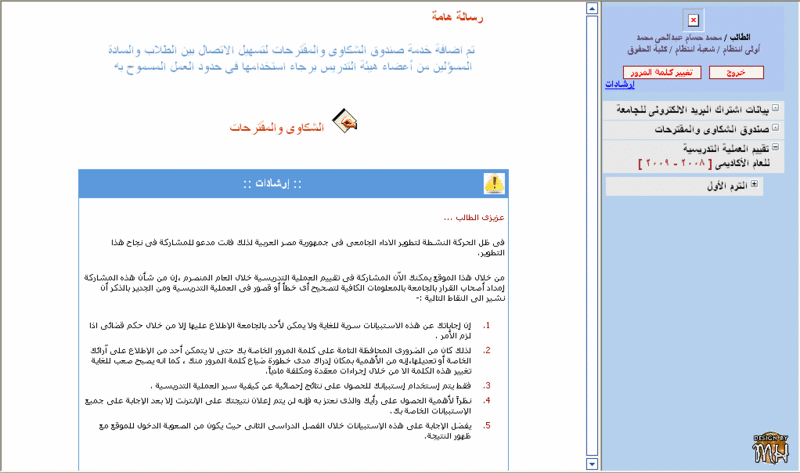Collapse بيانات اشتراك البريد الالكترونى للجامعة item

point(776,108)
